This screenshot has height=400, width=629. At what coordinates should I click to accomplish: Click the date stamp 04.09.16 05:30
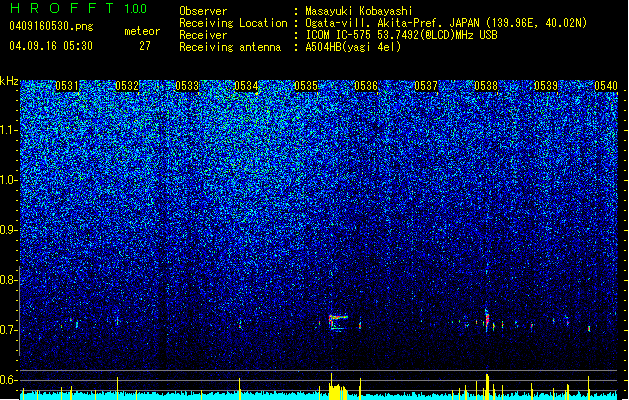[51, 46]
